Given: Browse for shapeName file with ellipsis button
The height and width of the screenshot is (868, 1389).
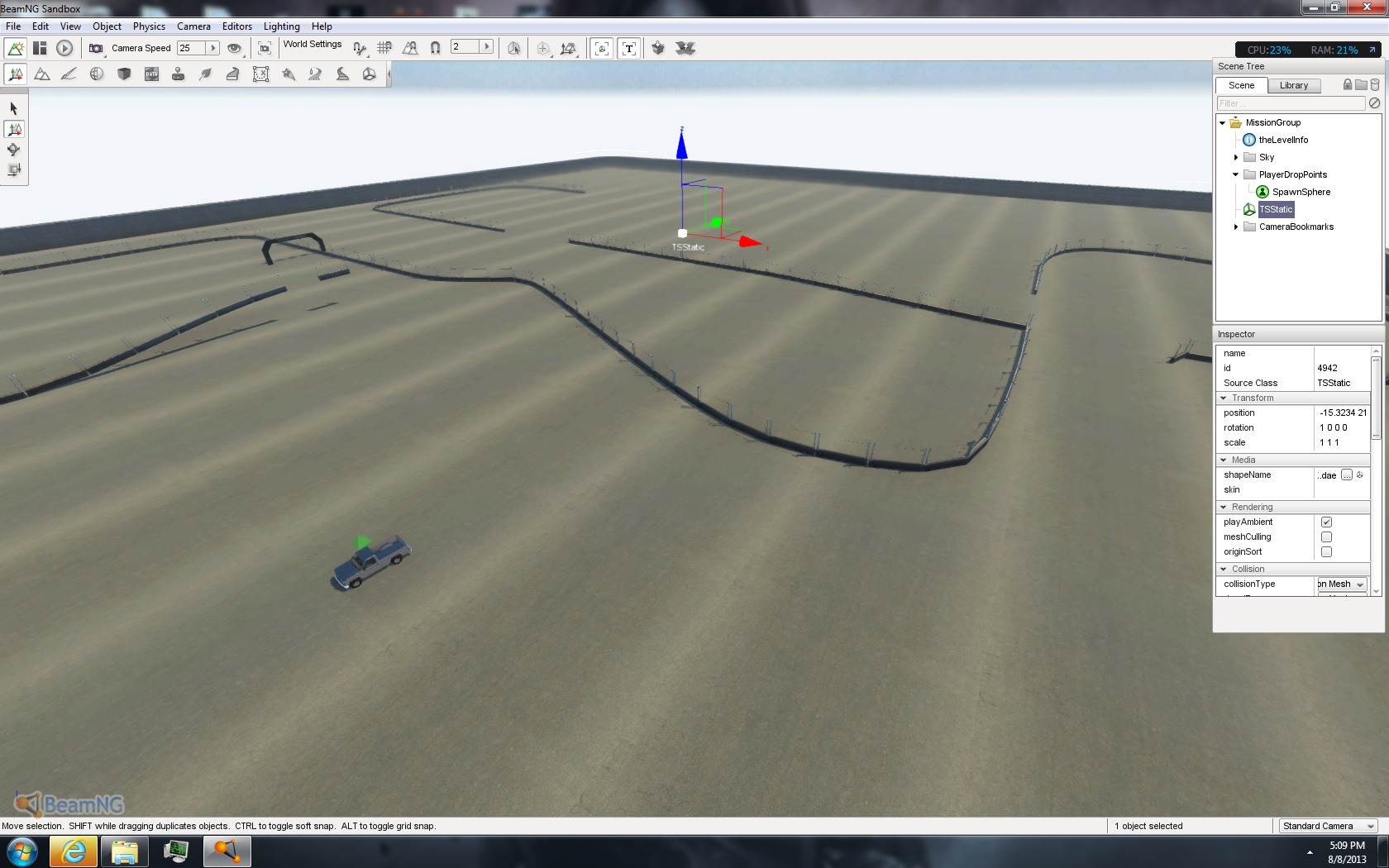Looking at the screenshot, I should click(x=1347, y=475).
